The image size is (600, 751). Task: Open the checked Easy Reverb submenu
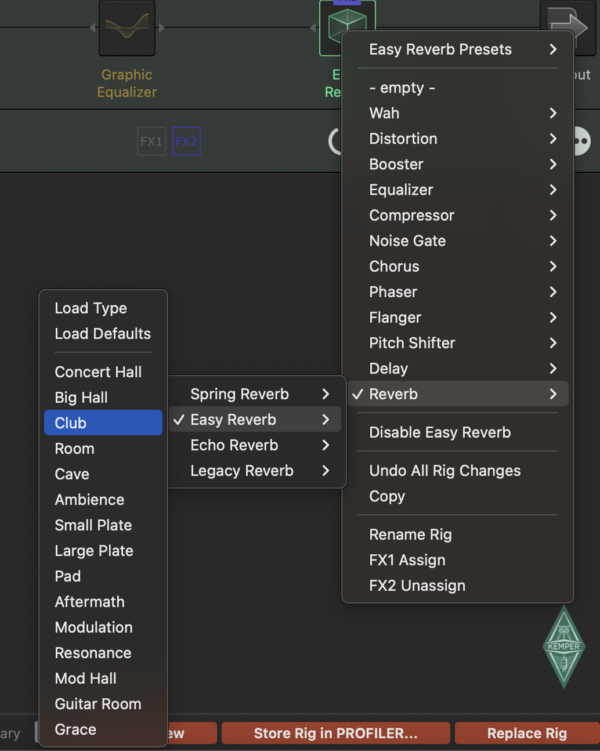pos(257,420)
